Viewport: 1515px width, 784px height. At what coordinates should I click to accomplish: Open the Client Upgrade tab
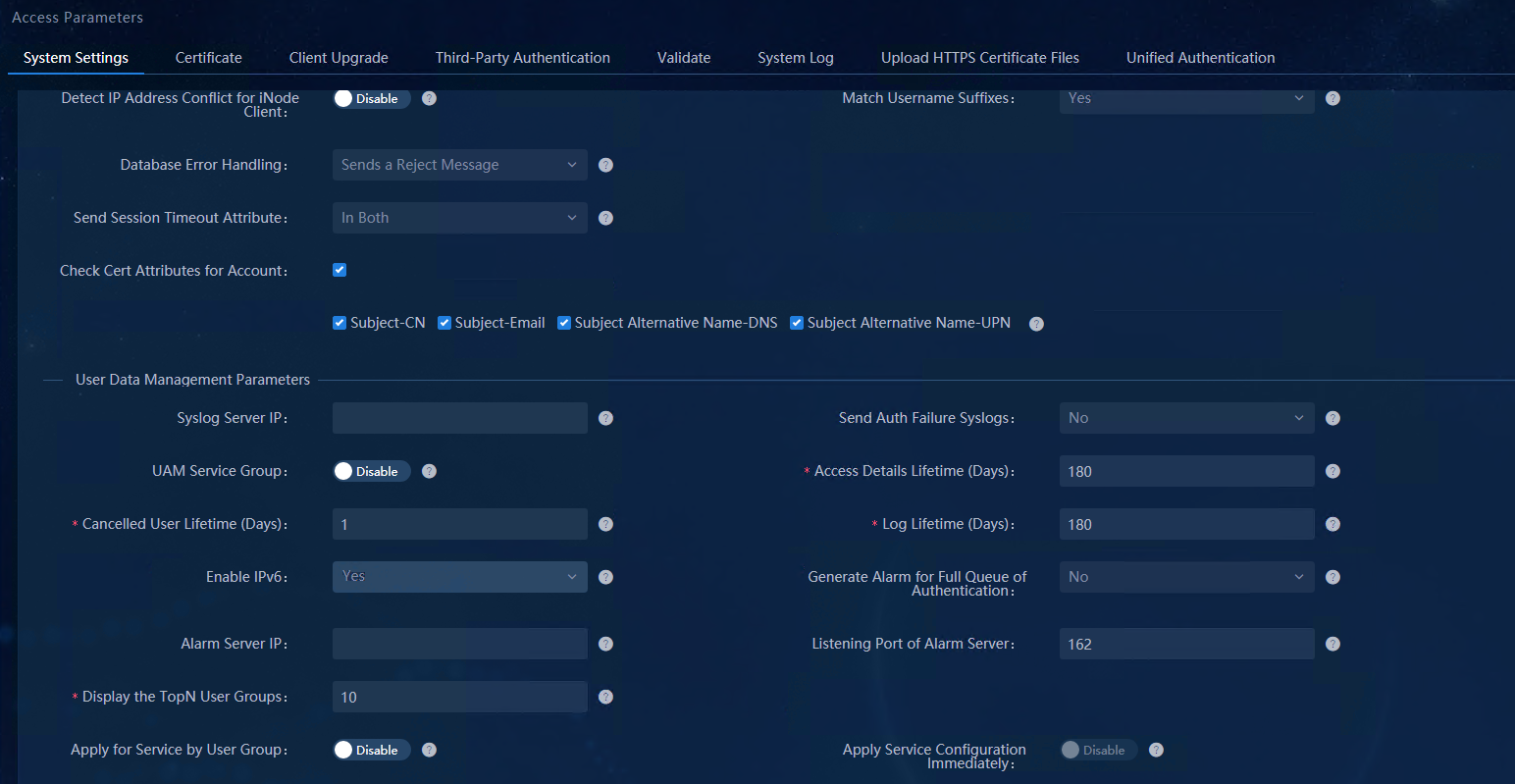339,58
